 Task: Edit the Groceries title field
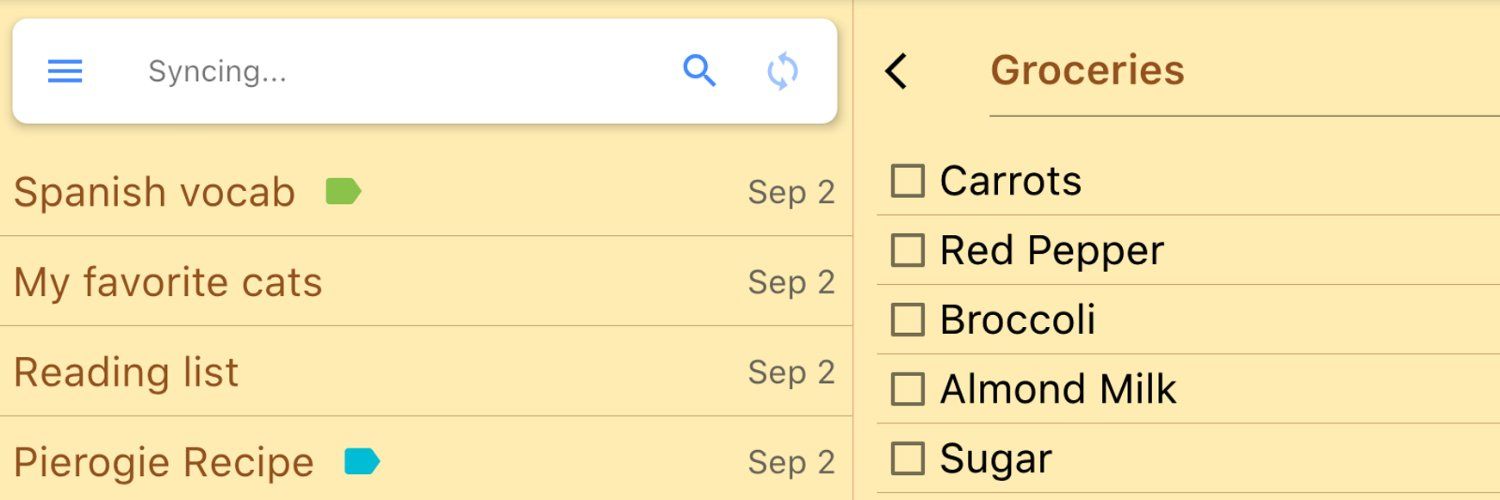[1245, 71]
